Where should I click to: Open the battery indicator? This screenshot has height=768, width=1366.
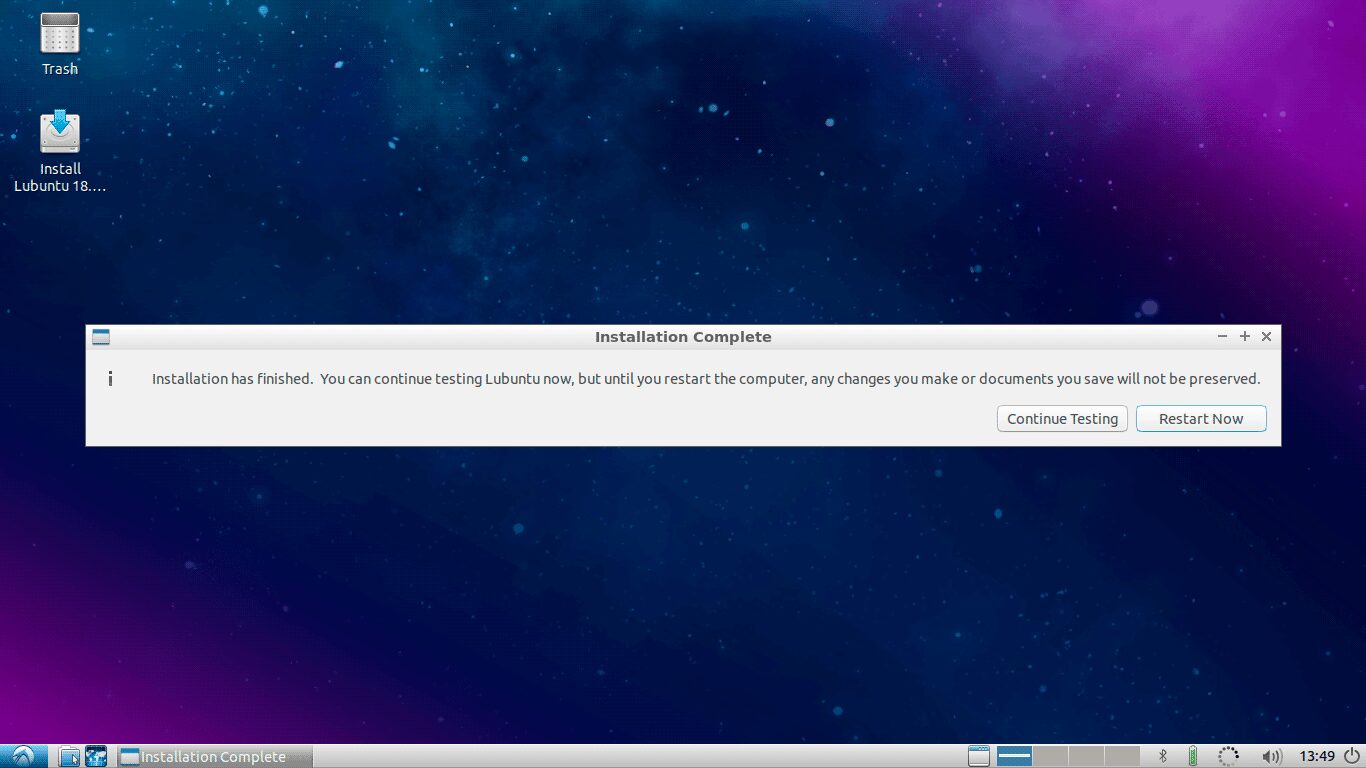tap(1194, 756)
